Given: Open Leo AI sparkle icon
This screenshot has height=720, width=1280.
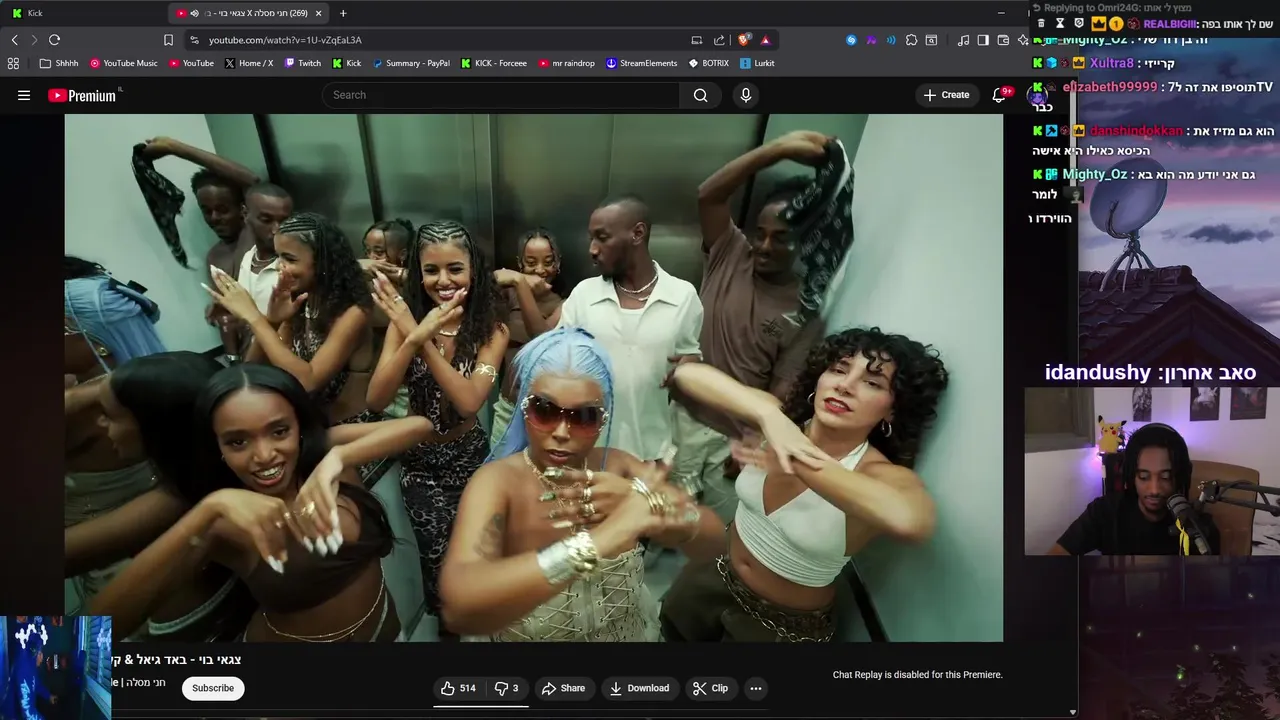Looking at the screenshot, I should (1023, 40).
